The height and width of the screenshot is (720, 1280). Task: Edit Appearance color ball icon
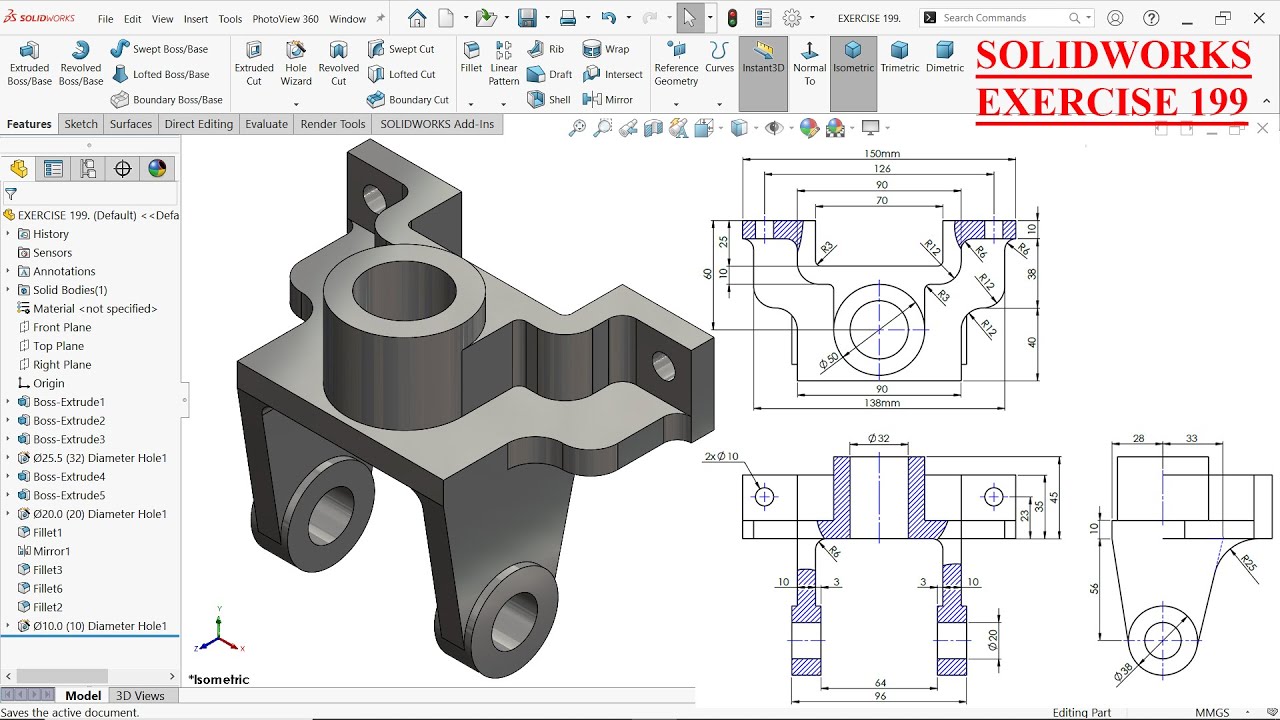(x=809, y=128)
